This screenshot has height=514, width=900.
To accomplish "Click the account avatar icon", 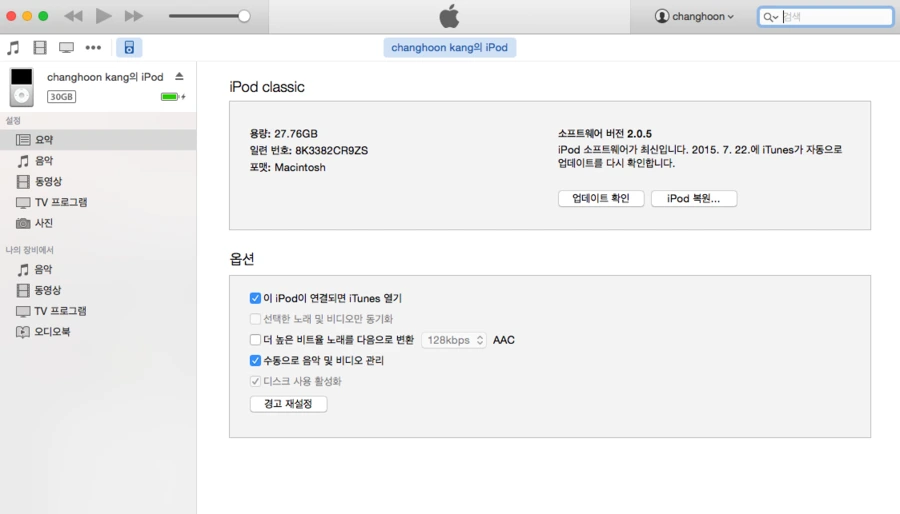I will tap(662, 16).
